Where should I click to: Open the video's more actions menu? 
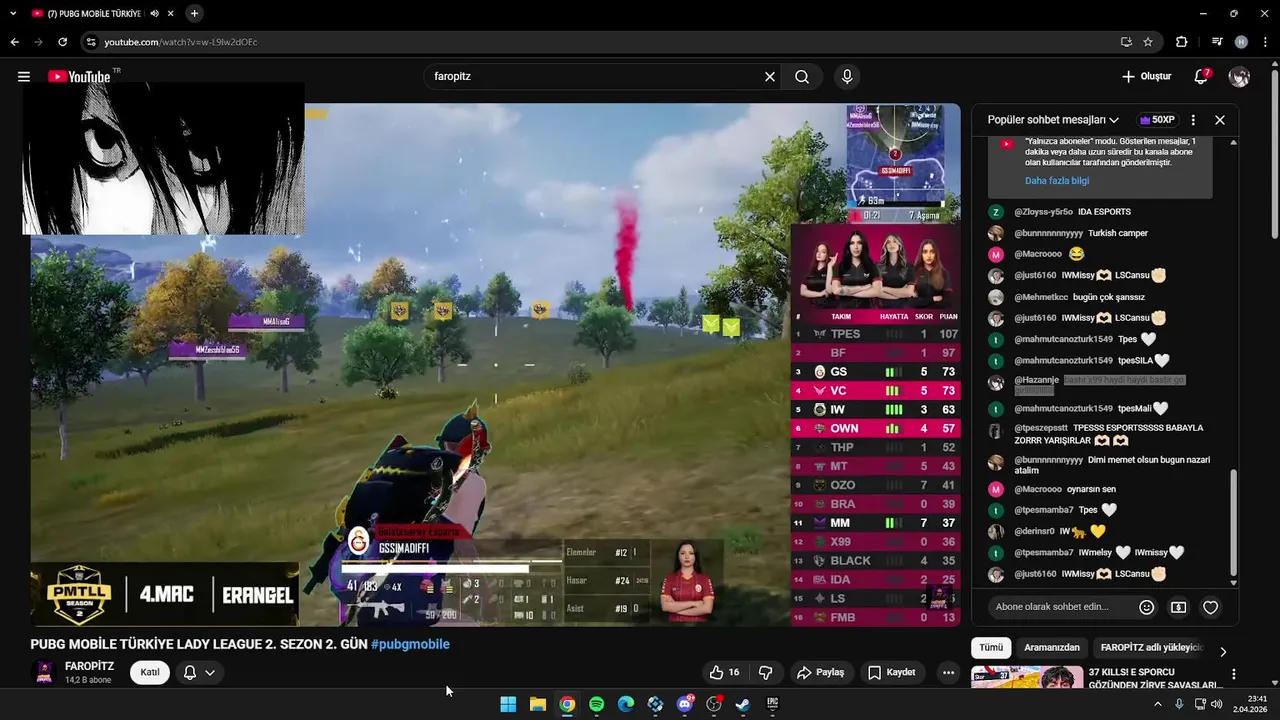[x=948, y=672]
